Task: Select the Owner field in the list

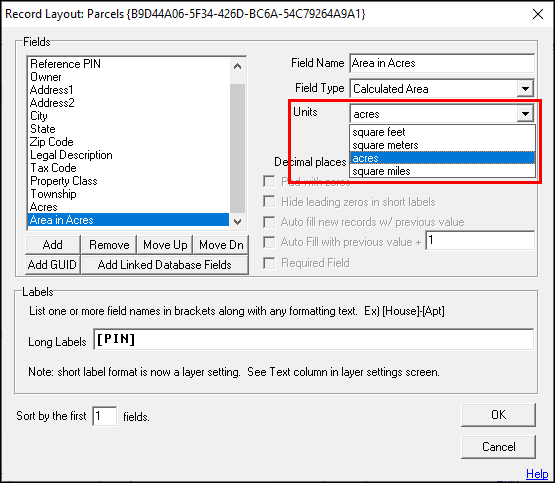Action: [x=129, y=77]
